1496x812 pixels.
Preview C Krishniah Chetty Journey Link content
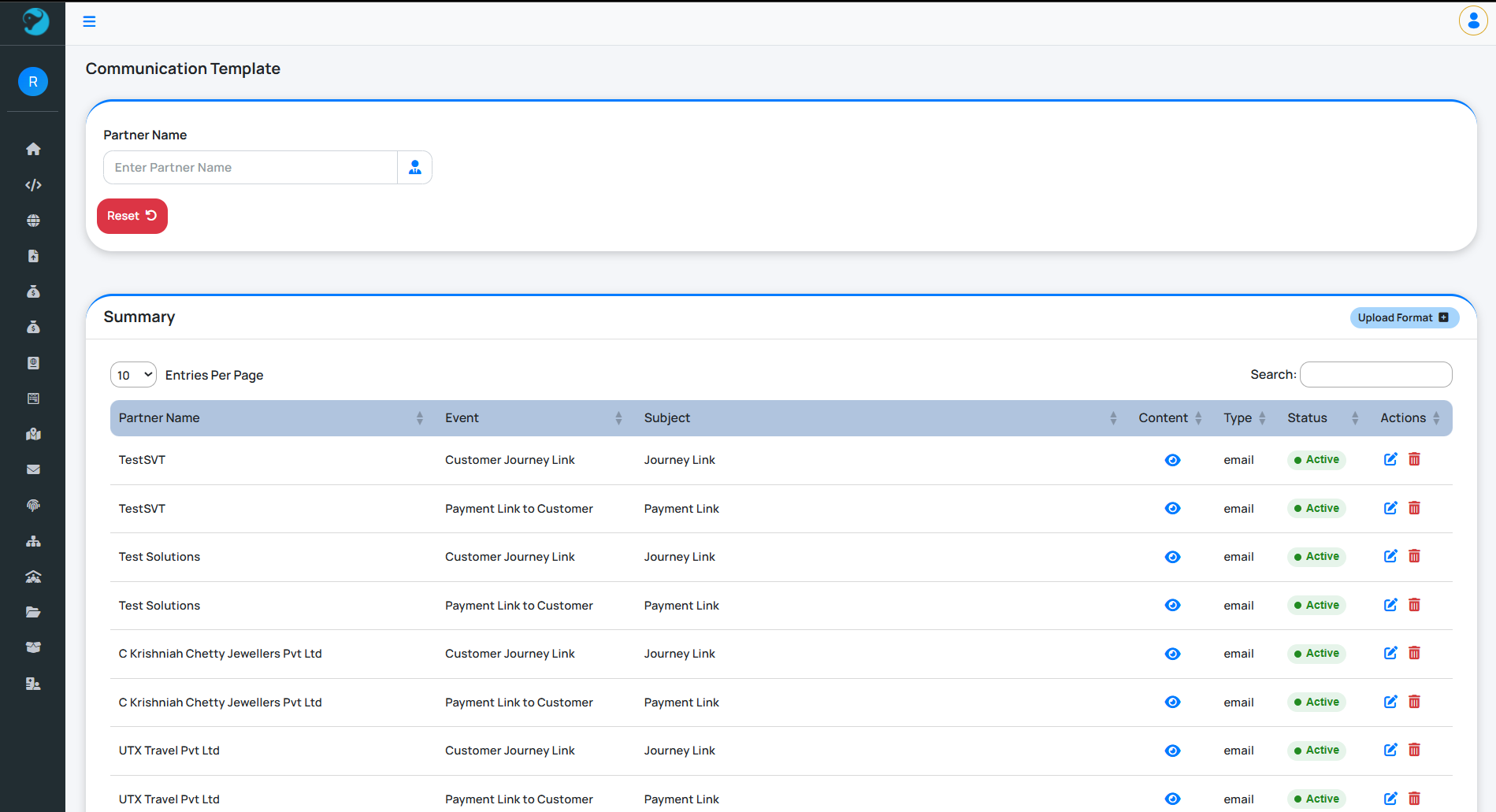tap(1172, 654)
